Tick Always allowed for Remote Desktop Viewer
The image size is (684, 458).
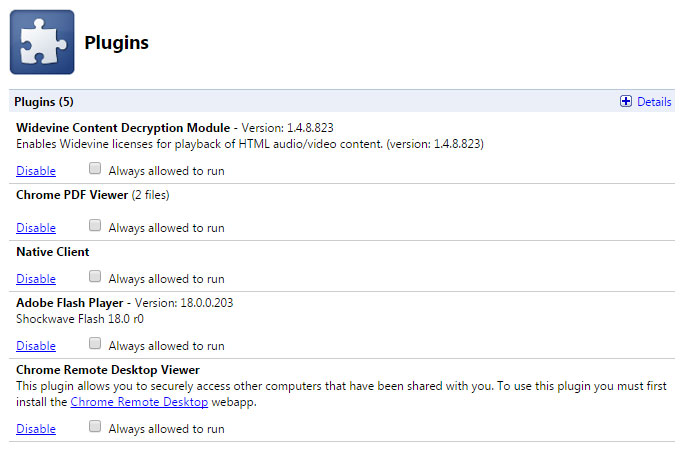point(95,427)
